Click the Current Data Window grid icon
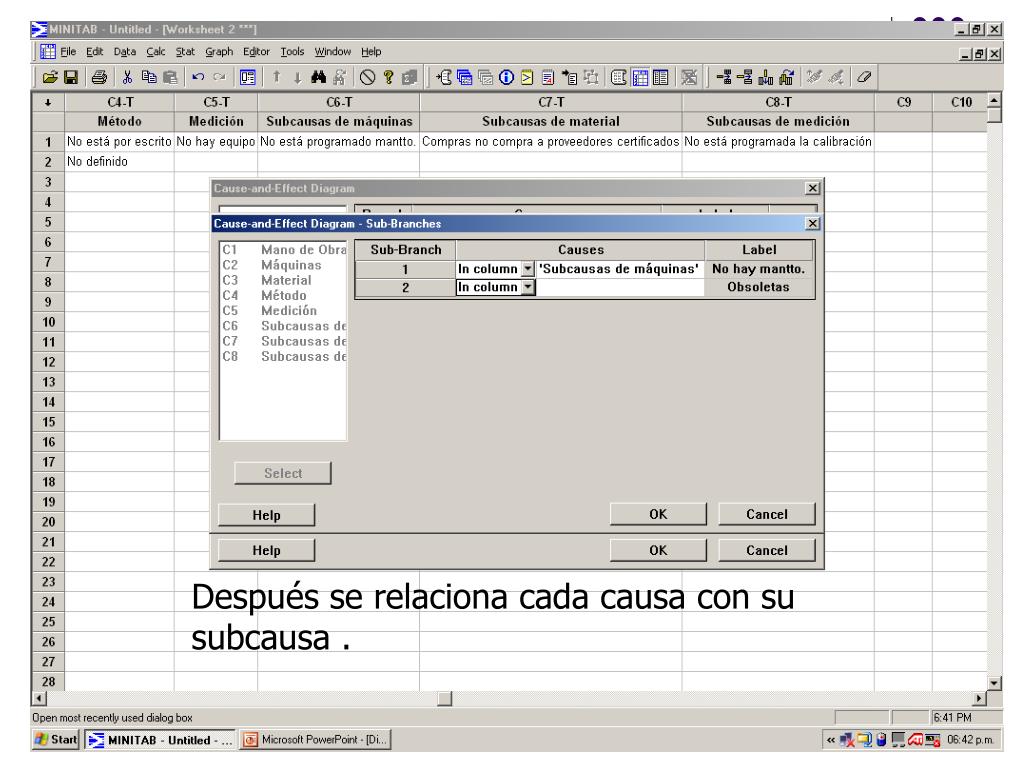Image resolution: width=1024 pixels, height=768 pixels. [640, 78]
